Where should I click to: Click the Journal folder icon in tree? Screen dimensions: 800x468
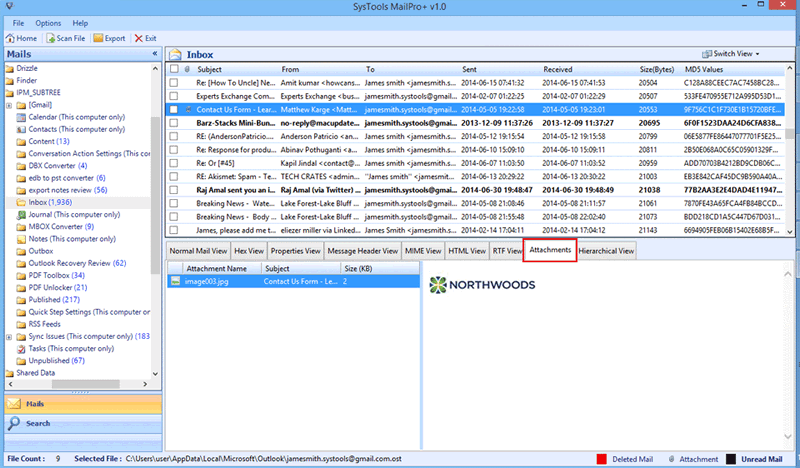click(21, 214)
